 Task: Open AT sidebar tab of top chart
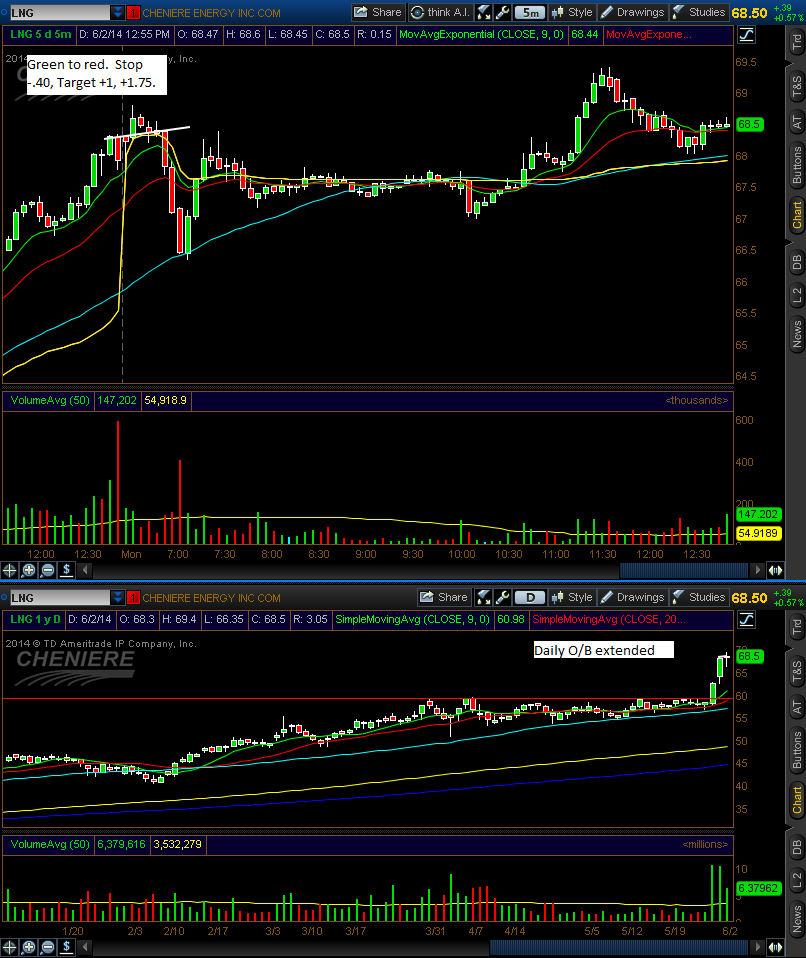click(x=796, y=122)
